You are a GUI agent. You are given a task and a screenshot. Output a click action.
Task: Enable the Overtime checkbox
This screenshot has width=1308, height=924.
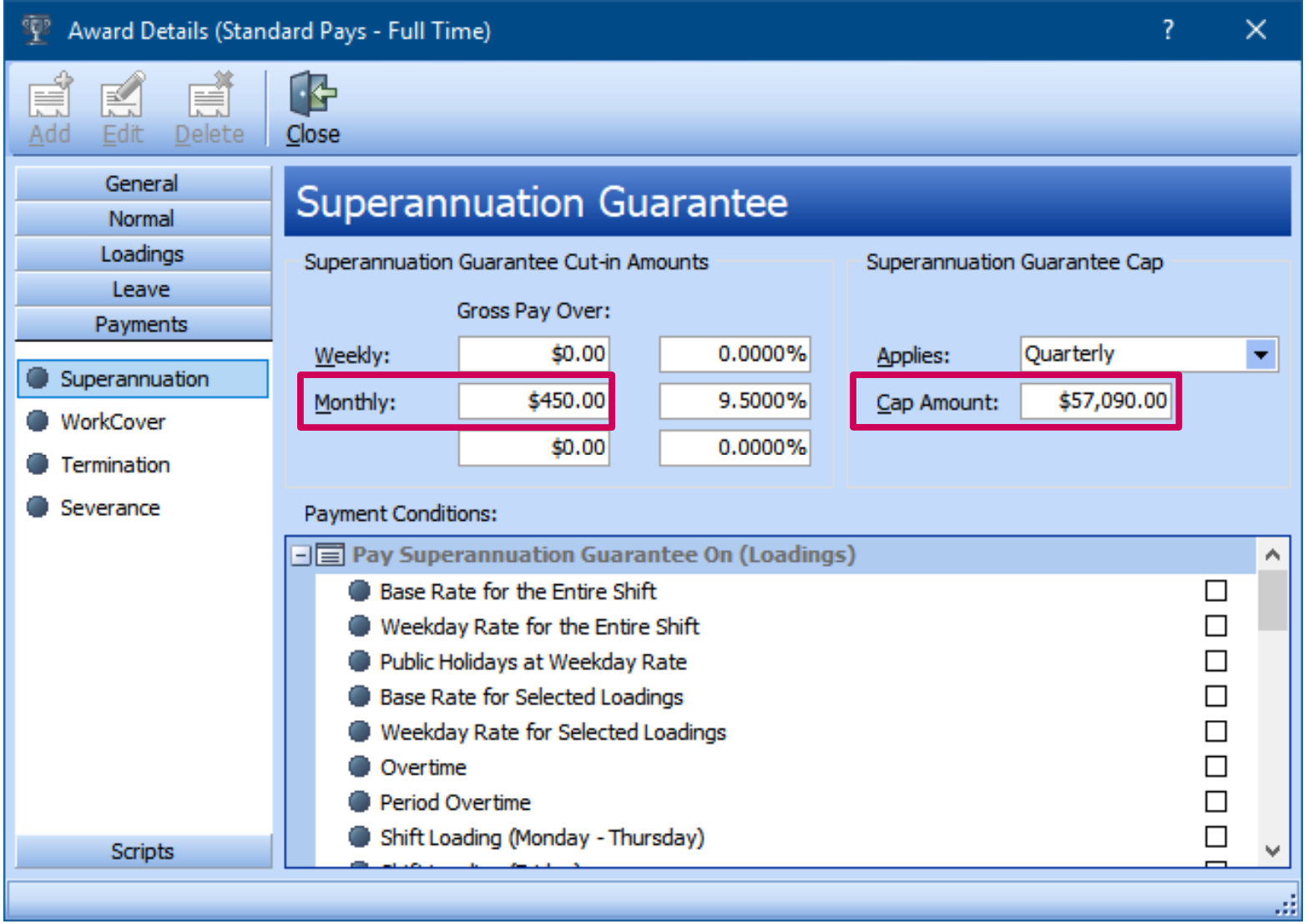click(1216, 766)
